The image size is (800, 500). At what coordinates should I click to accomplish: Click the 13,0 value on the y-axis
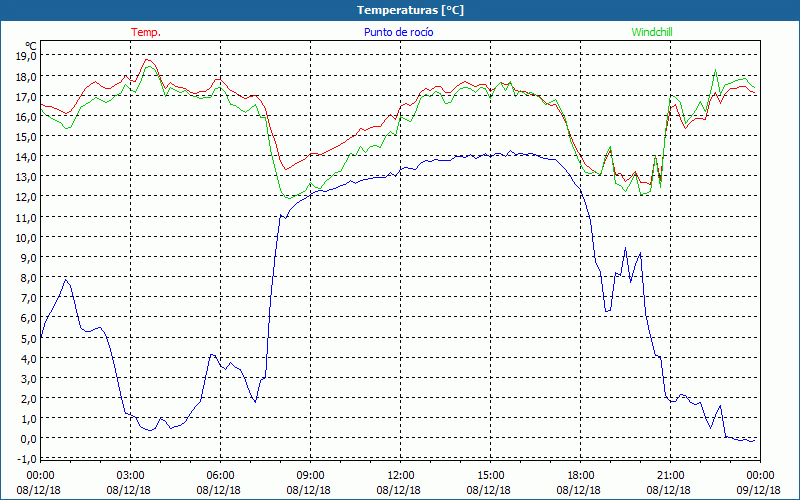(x=27, y=177)
